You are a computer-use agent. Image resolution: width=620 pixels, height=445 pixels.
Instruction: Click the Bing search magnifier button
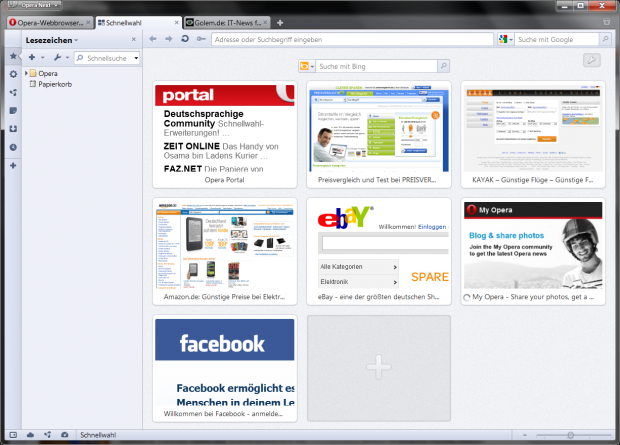point(444,66)
